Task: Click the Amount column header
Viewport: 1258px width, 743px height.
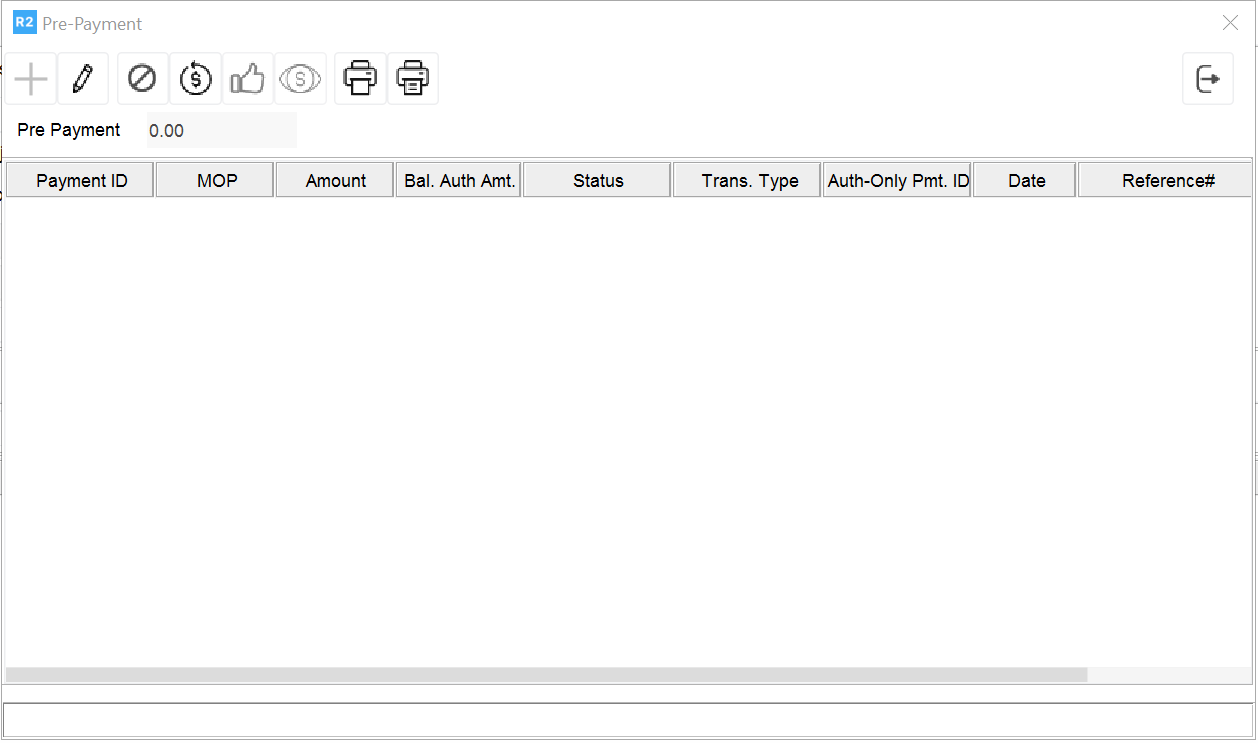Action: pyautogui.click(x=335, y=181)
